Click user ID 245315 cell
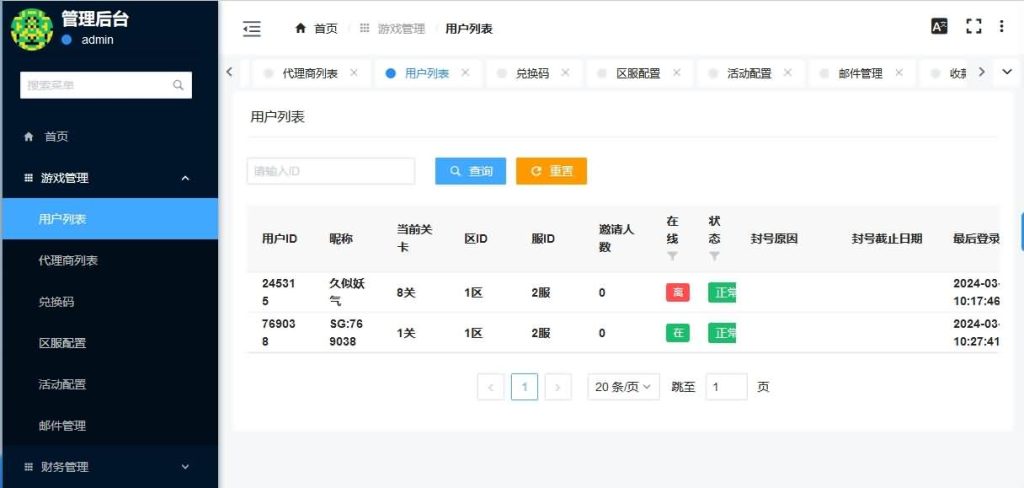Image resolution: width=1024 pixels, height=488 pixels. [x=279, y=292]
